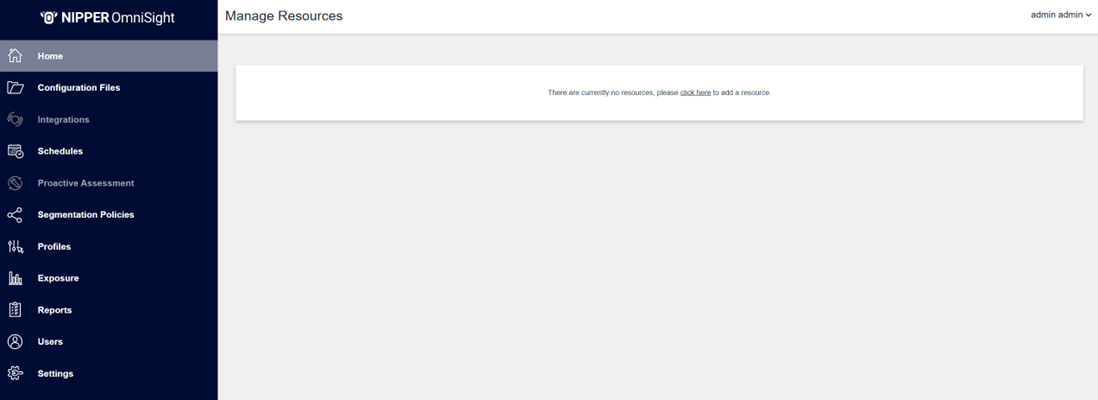Image resolution: width=1098 pixels, height=400 pixels.
Task: Open Schedules from the sidebar text
Action: point(60,151)
